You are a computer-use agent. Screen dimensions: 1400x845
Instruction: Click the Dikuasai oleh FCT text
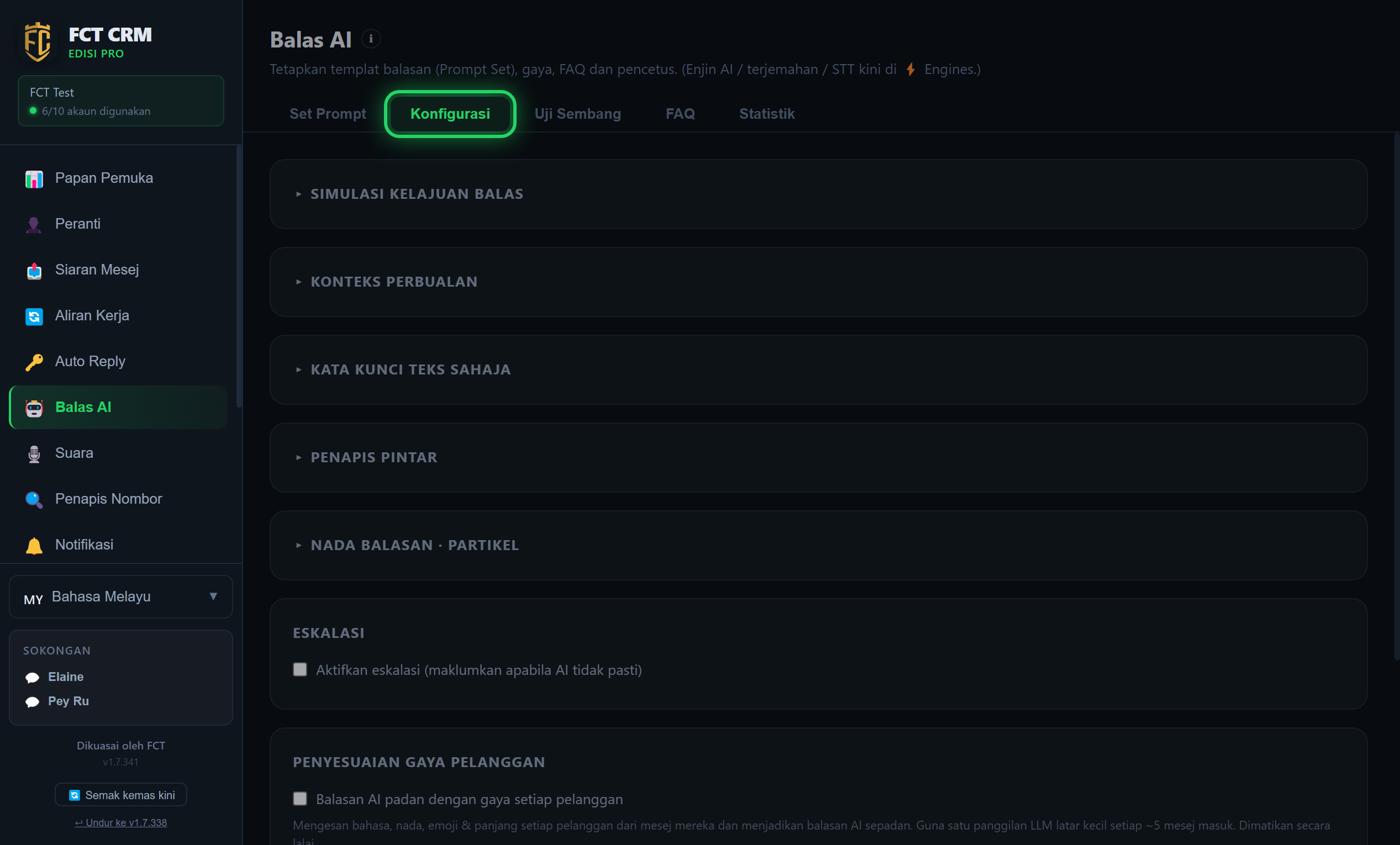coord(121,746)
